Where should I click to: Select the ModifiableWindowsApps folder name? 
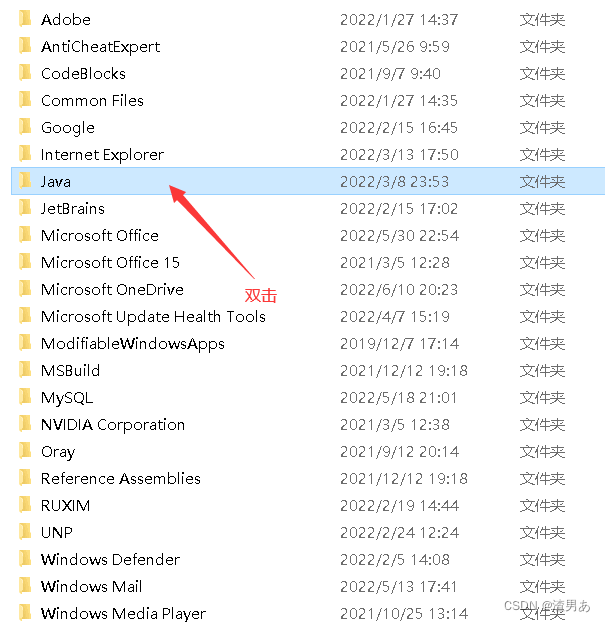pos(133,344)
